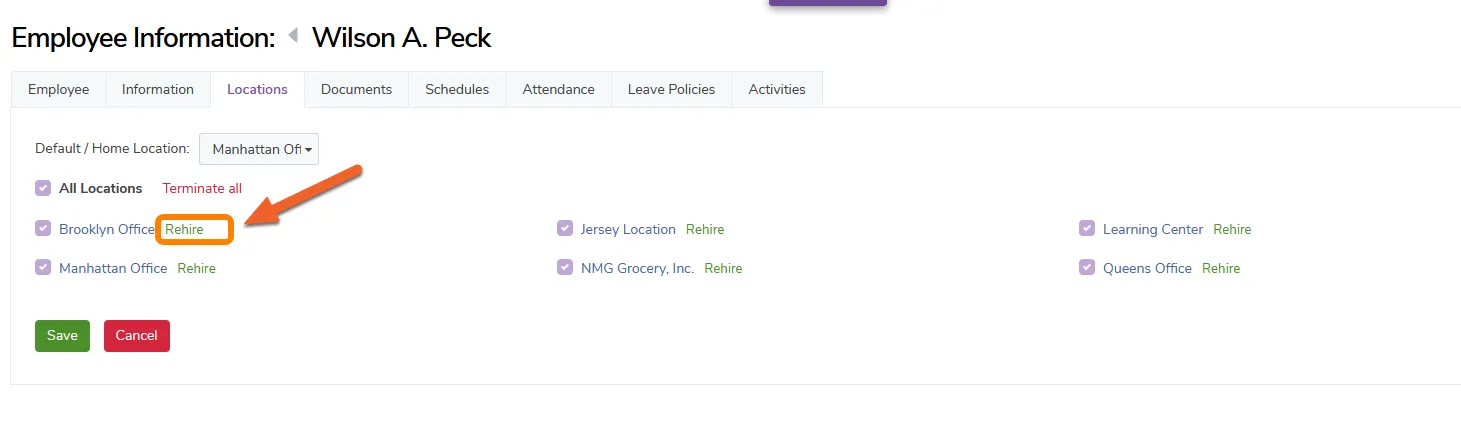Select the Locations tab
The width and height of the screenshot is (1461, 421).
[x=257, y=89]
